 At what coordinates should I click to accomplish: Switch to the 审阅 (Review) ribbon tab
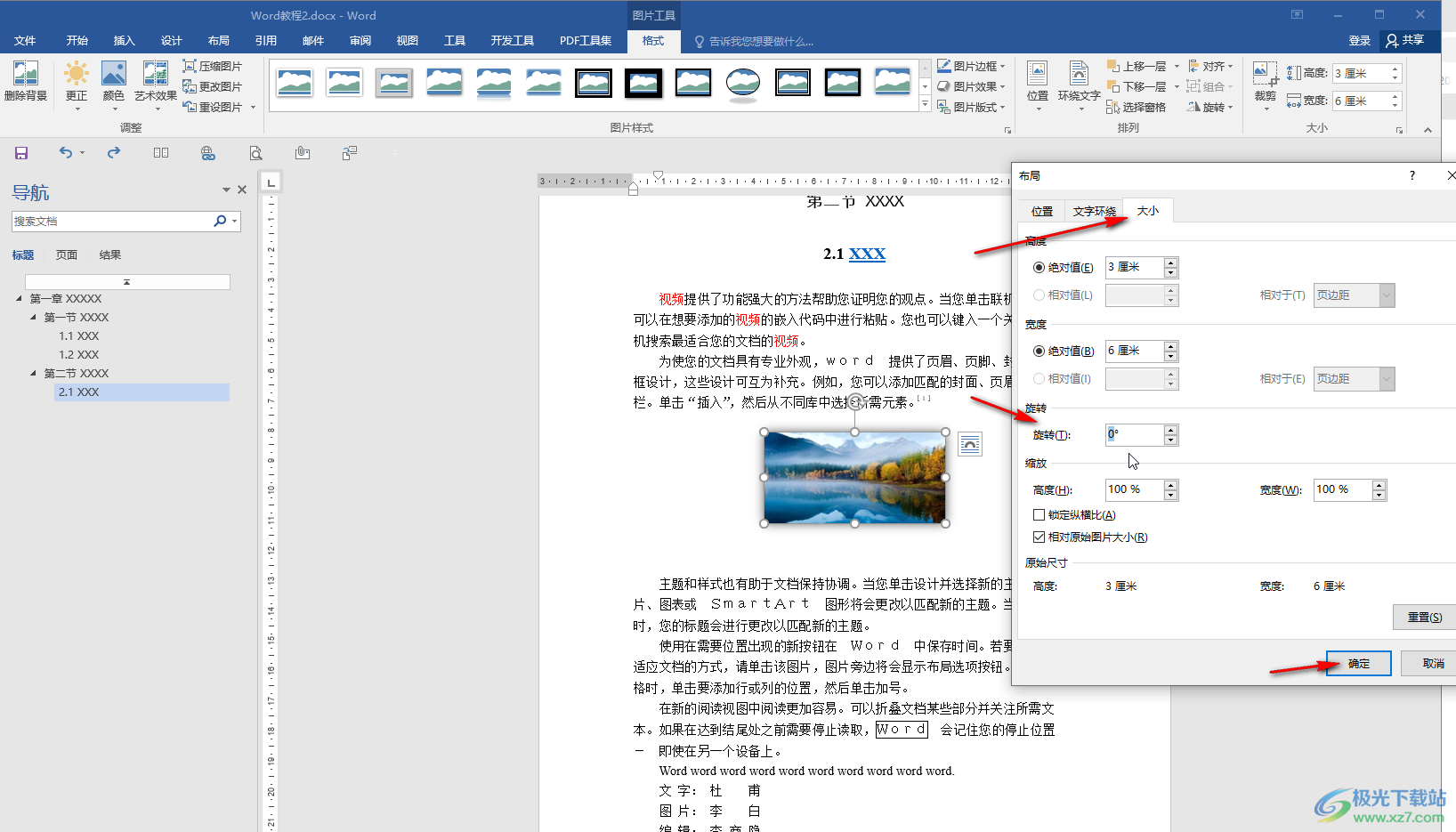pos(360,41)
